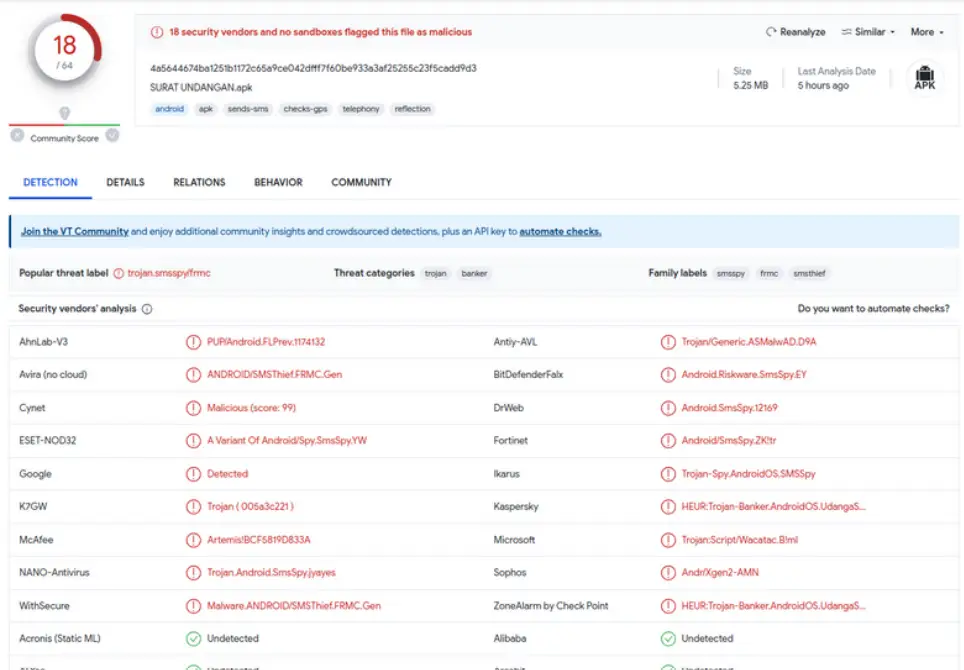Follow the Join the VT Community link
The height and width of the screenshot is (670, 964).
(x=74, y=231)
